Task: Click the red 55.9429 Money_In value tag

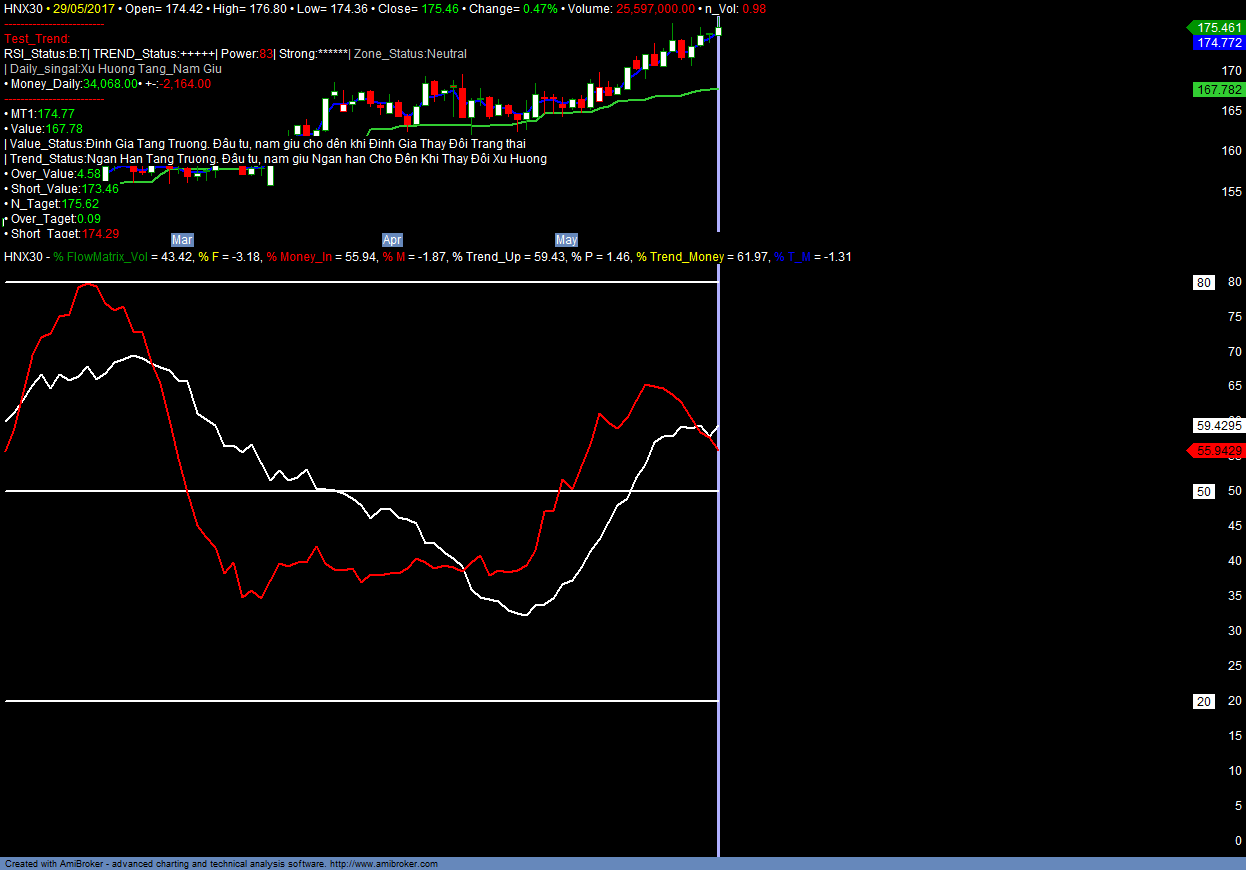Action: pos(1217,451)
